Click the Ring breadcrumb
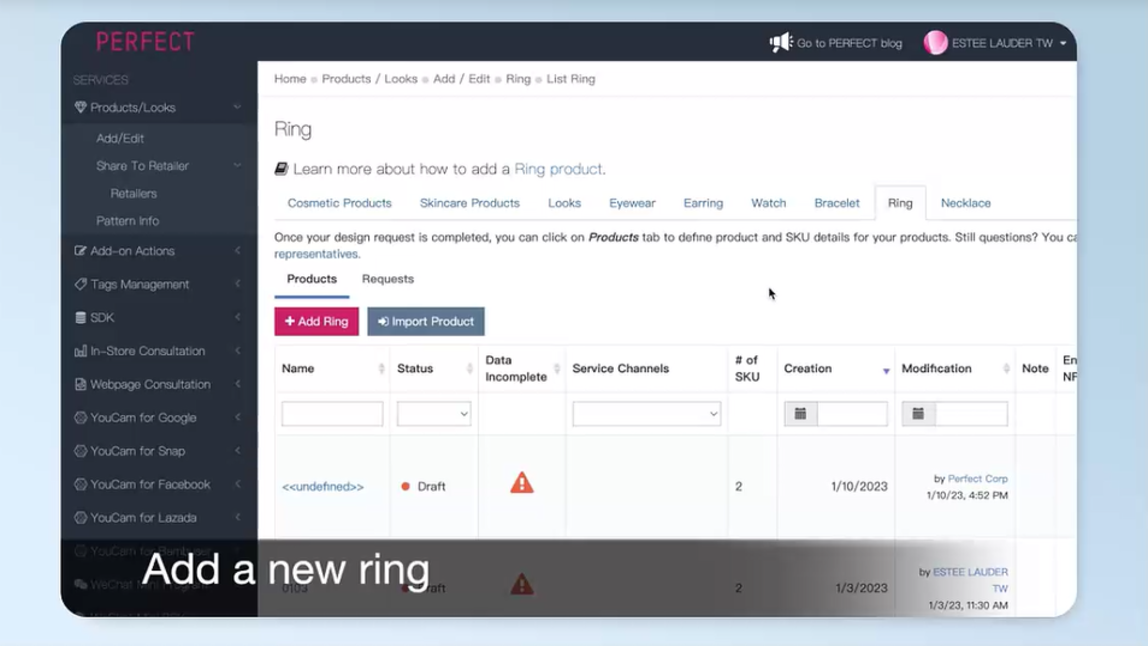This screenshot has width=1148, height=646. tap(518, 79)
